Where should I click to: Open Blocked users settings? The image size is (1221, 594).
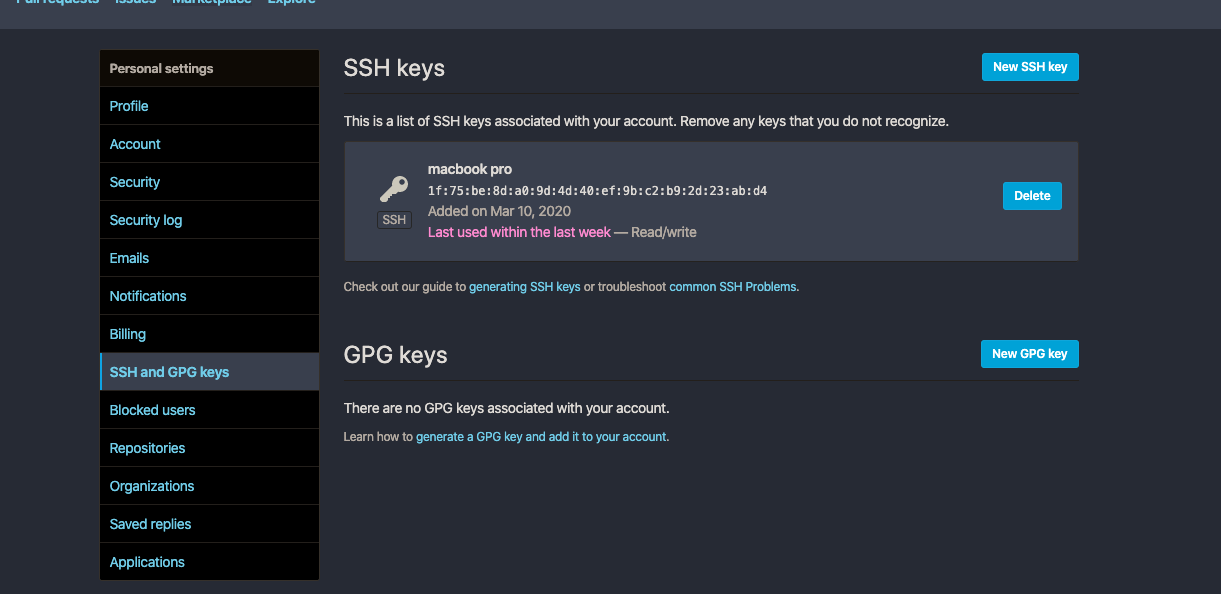click(152, 410)
